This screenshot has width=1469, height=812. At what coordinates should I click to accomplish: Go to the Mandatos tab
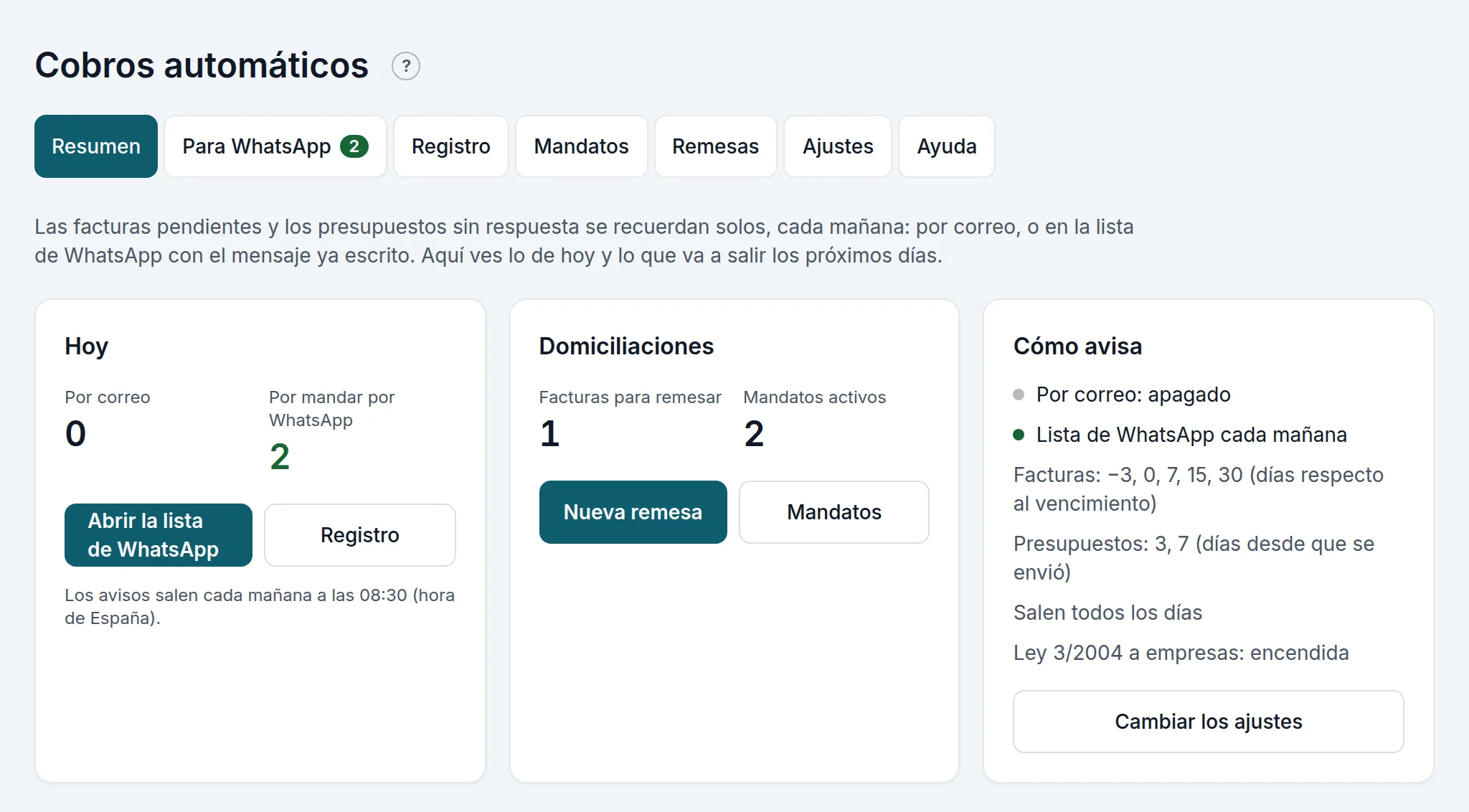point(582,146)
